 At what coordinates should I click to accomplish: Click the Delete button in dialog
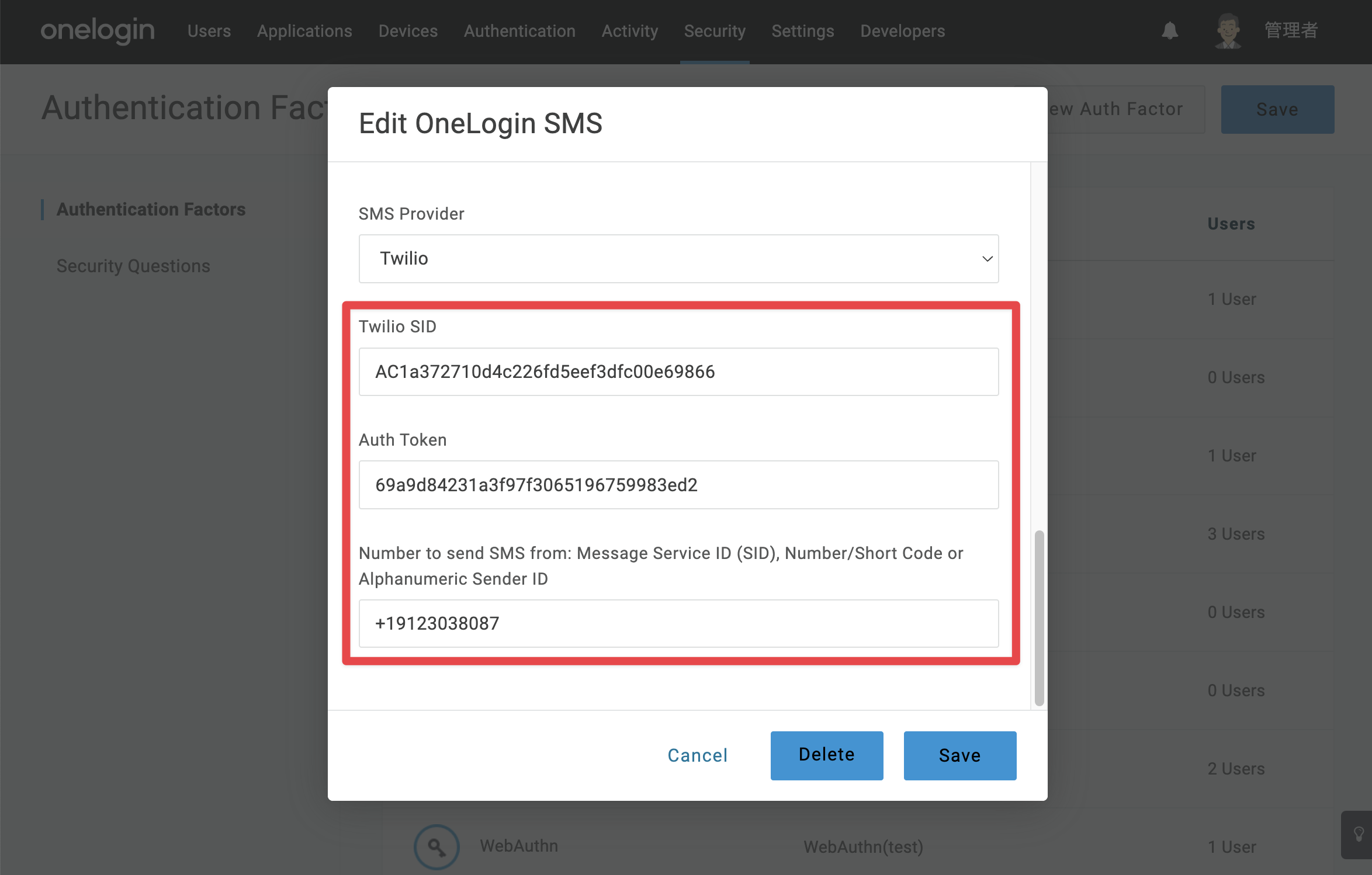click(827, 755)
